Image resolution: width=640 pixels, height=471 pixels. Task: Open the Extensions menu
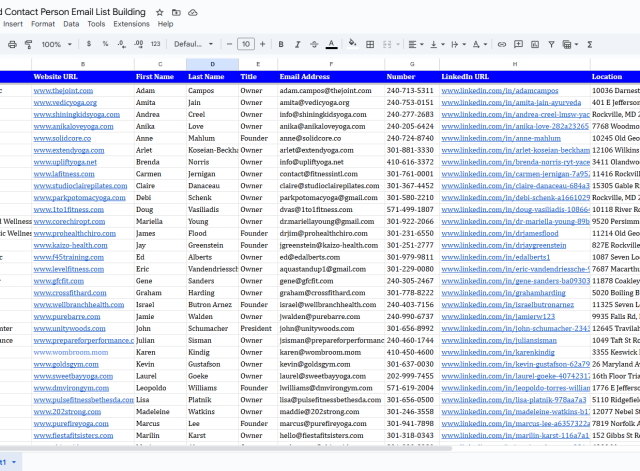131,24
